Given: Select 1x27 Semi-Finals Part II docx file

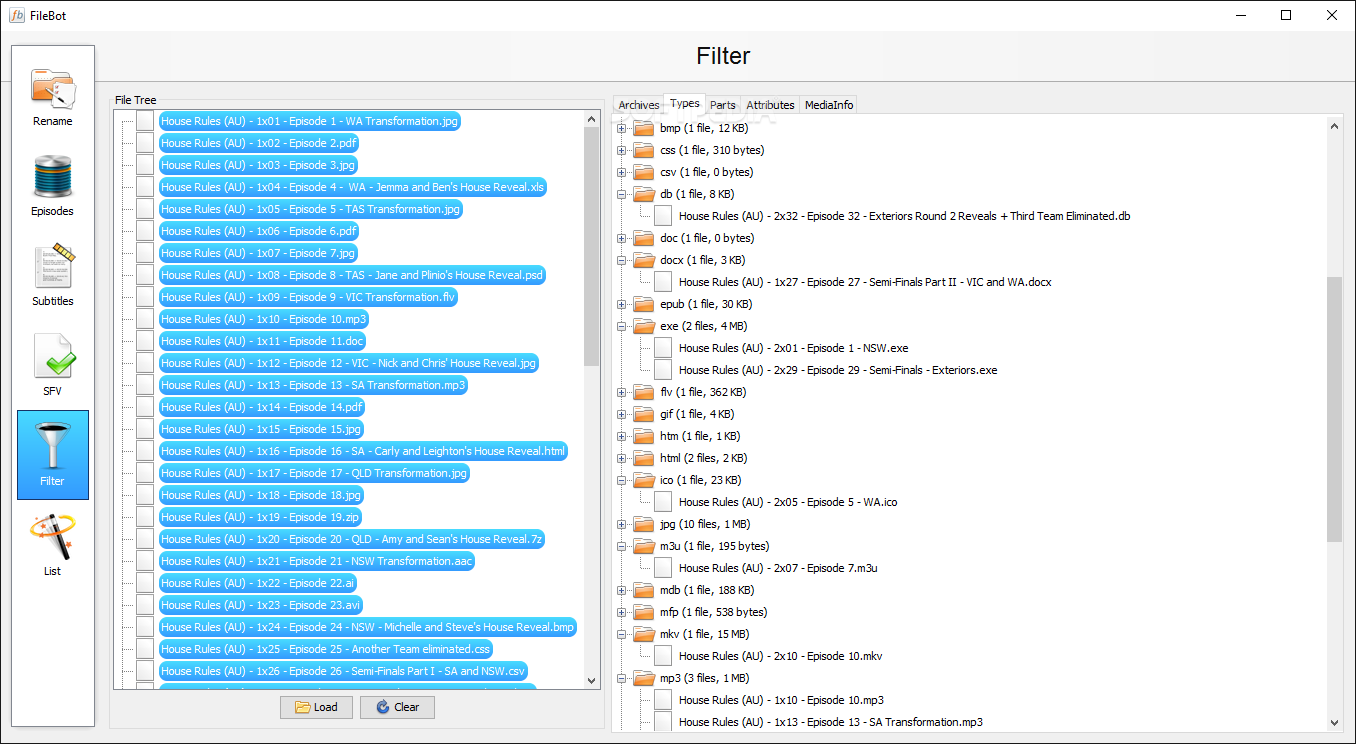Looking at the screenshot, I should [864, 282].
